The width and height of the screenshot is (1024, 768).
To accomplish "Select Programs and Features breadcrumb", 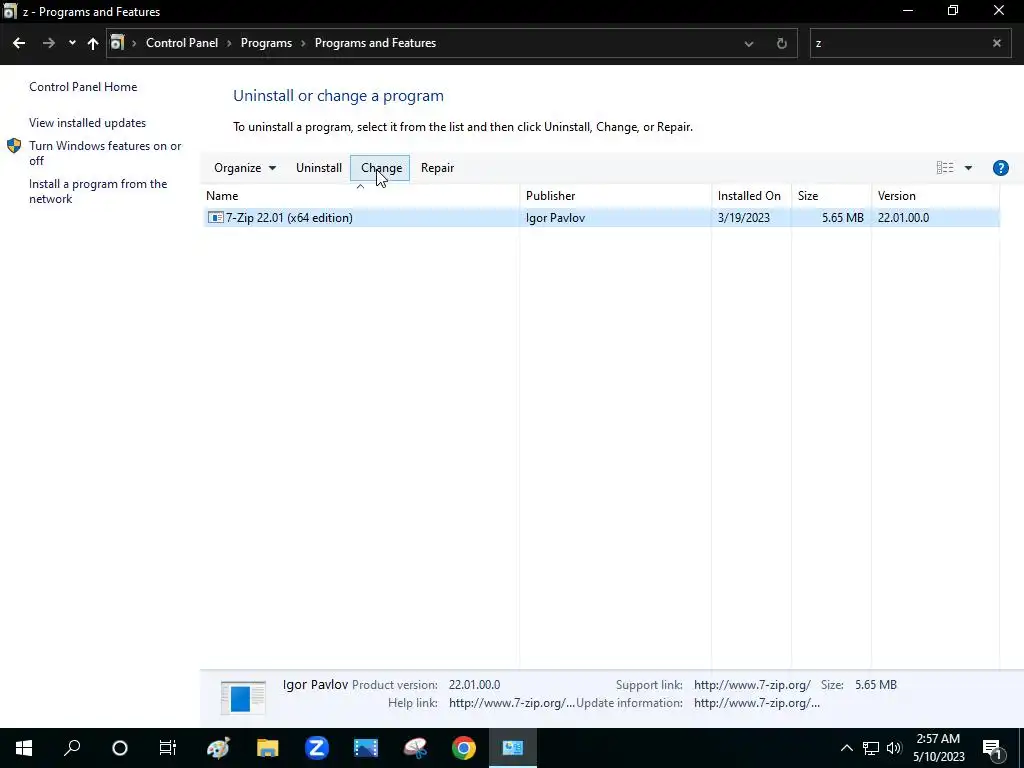I will (x=375, y=43).
